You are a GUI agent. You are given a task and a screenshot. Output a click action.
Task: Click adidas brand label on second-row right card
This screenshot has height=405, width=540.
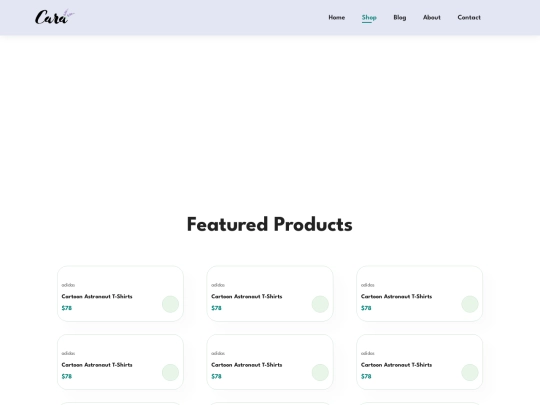[368, 353]
